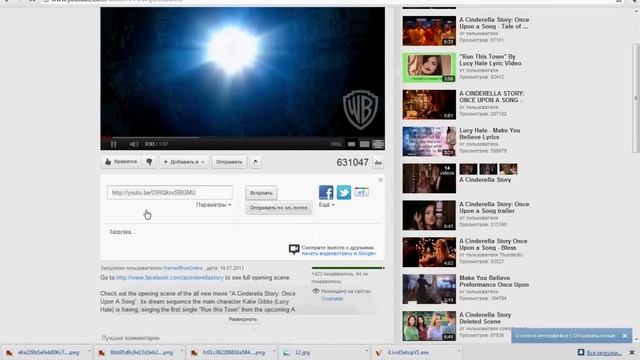This screenshot has width=640, height=360.
Task: Open the WarnerBrosOnline uploader channel link
Action: (x=182, y=268)
